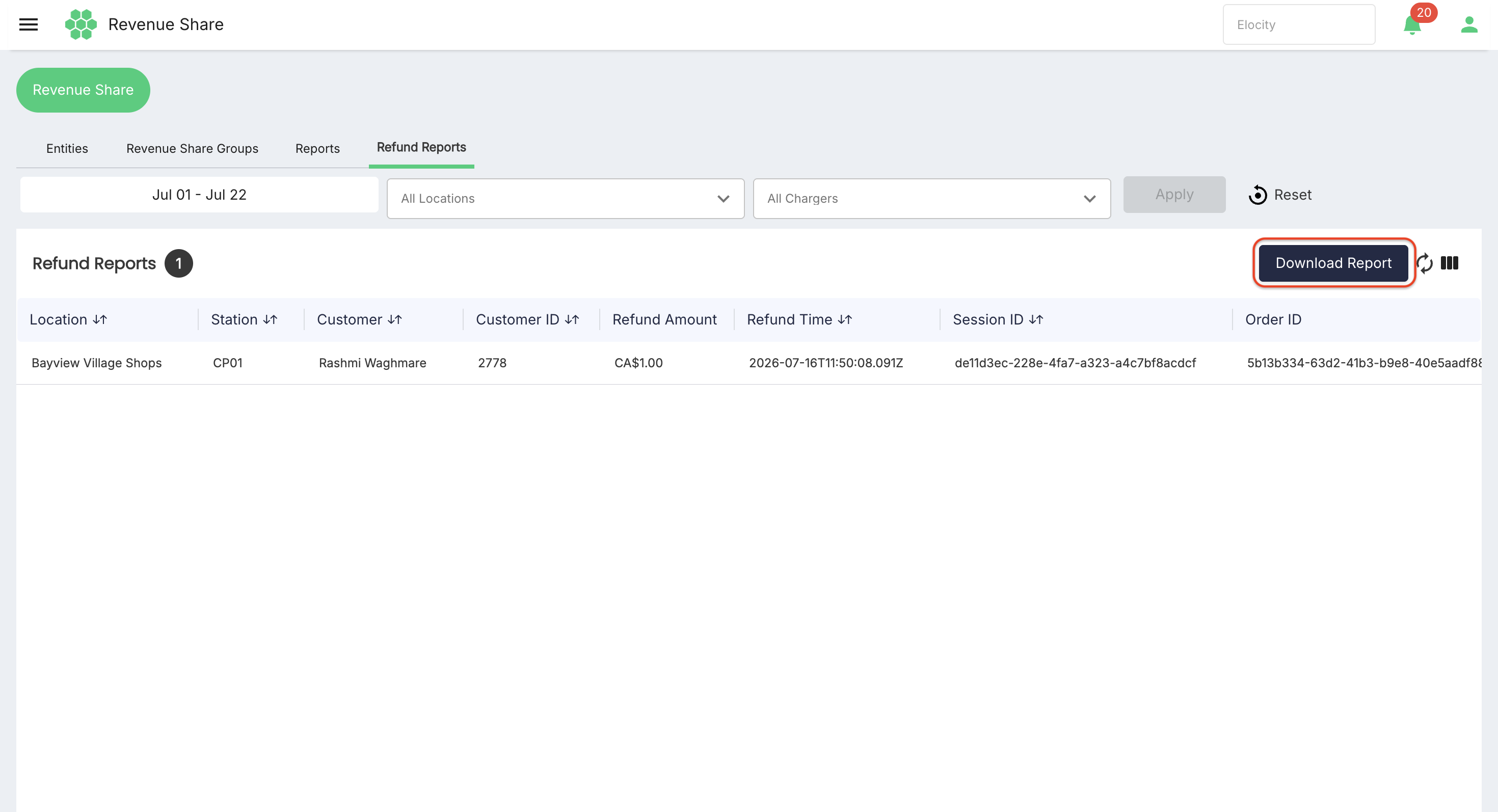Screen dimensions: 1498x812
Task: Click the refresh table icon
Action: pyautogui.click(x=1424, y=263)
